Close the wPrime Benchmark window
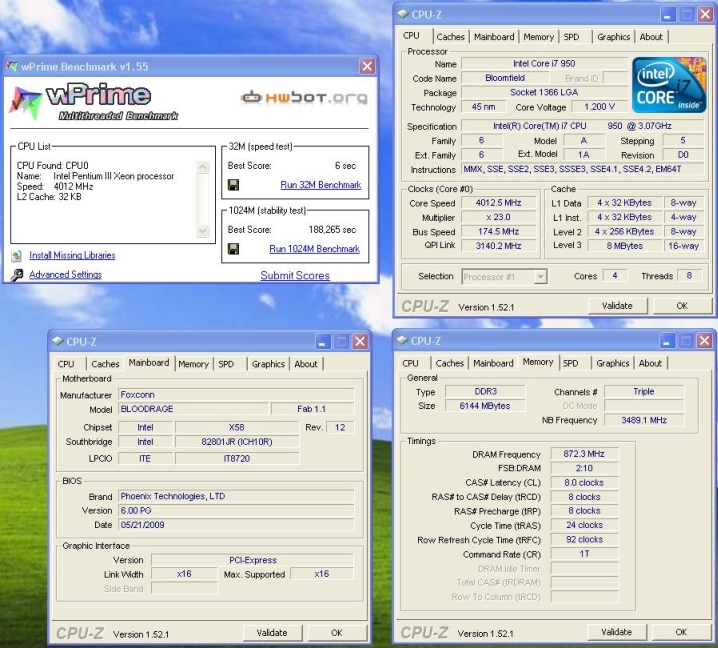Screen dimensions: 718x648 pyautogui.click(x=367, y=66)
